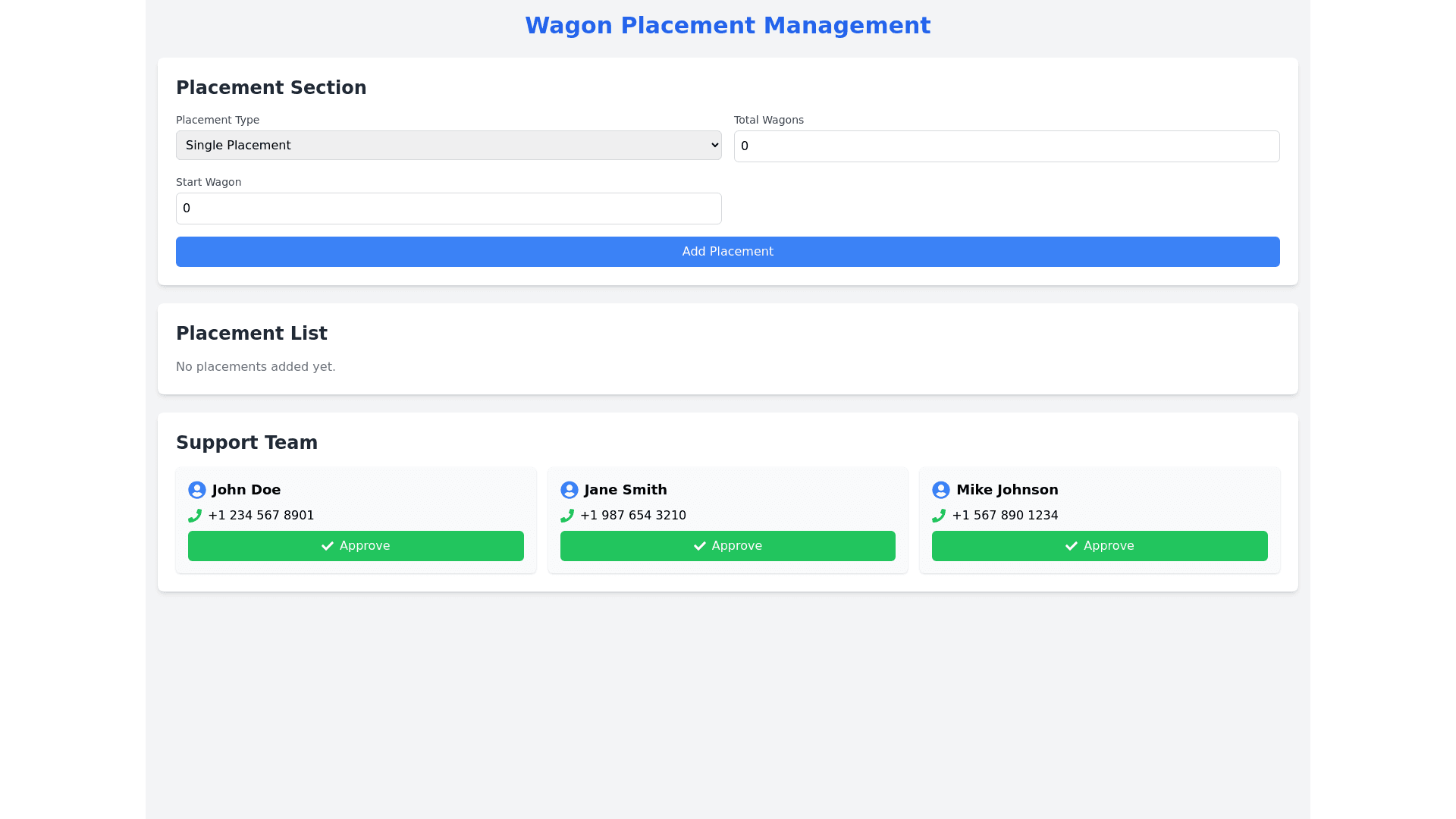Click into the Start Wagon field
The width and height of the screenshot is (1456, 819).
coord(448,209)
